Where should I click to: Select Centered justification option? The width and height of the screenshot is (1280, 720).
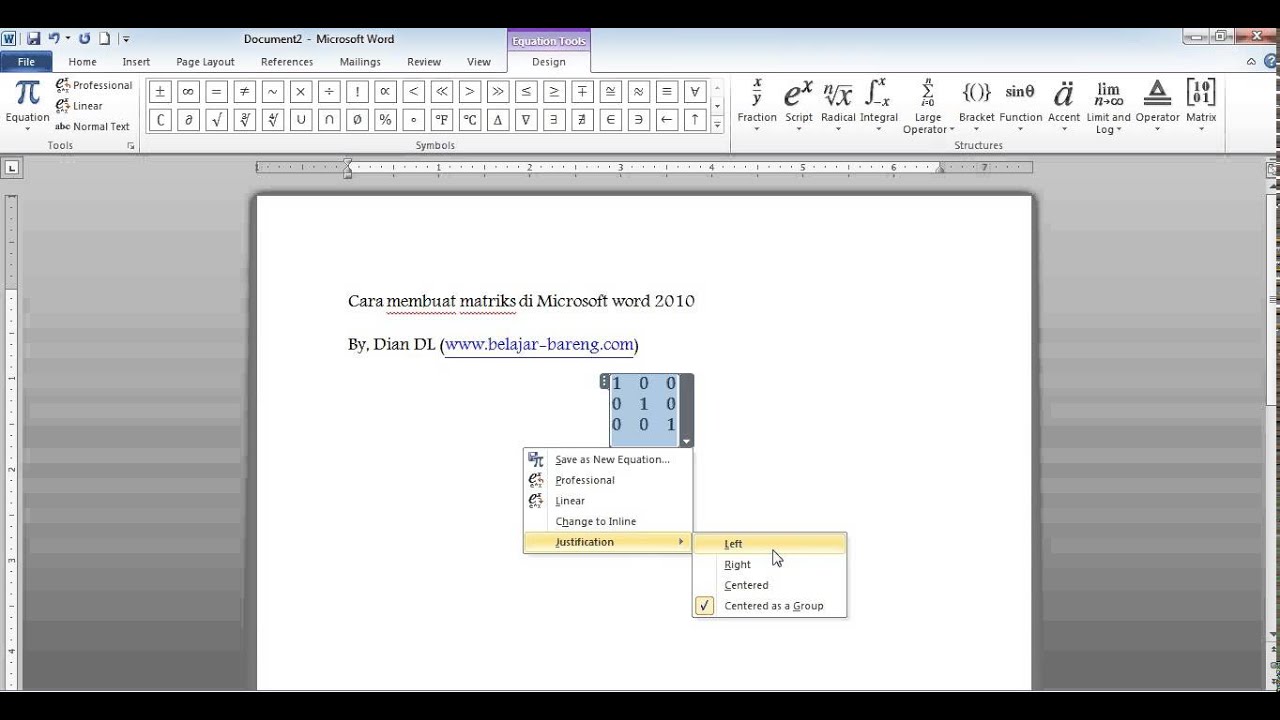(x=770, y=585)
